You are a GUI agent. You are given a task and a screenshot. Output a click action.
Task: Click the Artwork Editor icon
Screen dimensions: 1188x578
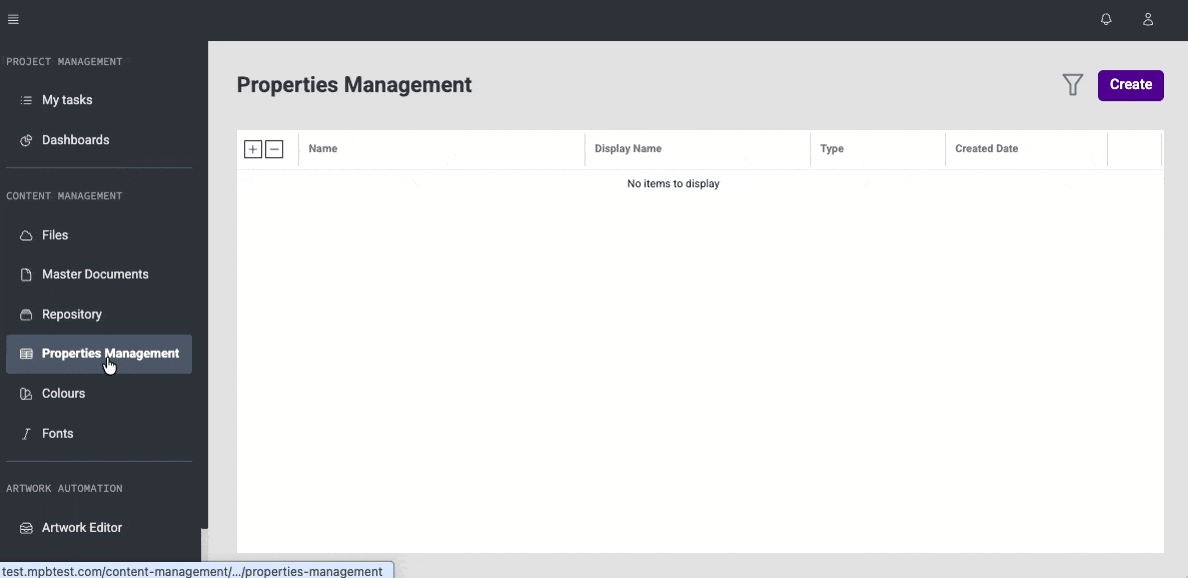26,528
